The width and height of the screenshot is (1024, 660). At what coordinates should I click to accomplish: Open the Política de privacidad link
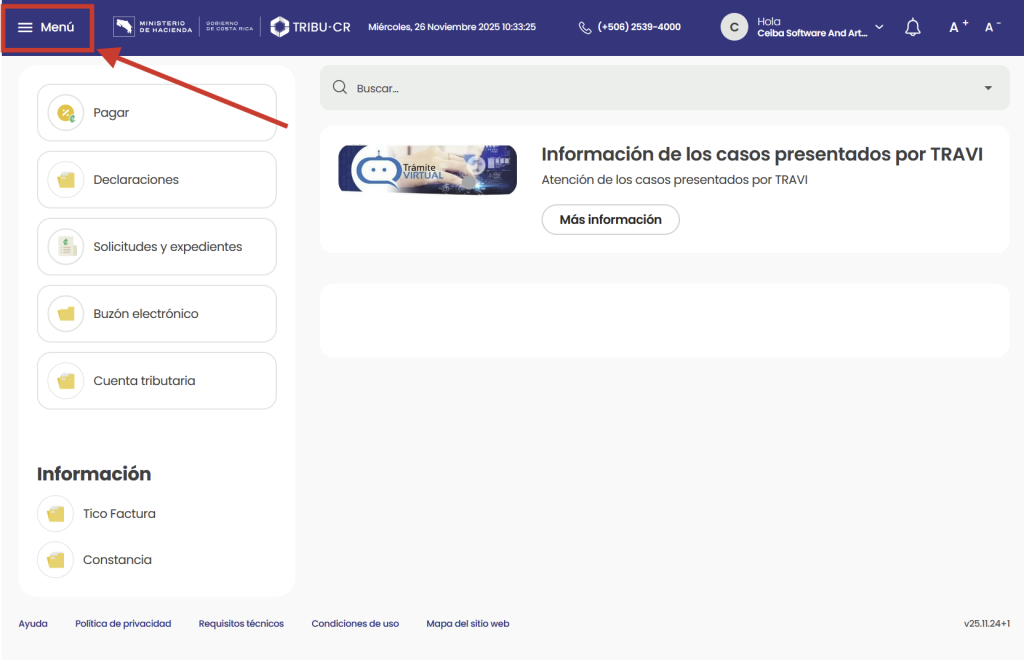[x=123, y=624]
